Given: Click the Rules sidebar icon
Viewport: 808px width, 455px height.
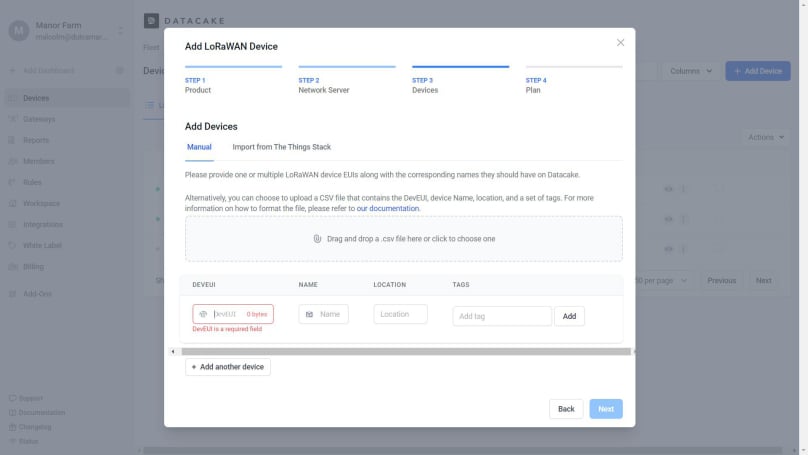Looking at the screenshot, I should click(x=13, y=182).
